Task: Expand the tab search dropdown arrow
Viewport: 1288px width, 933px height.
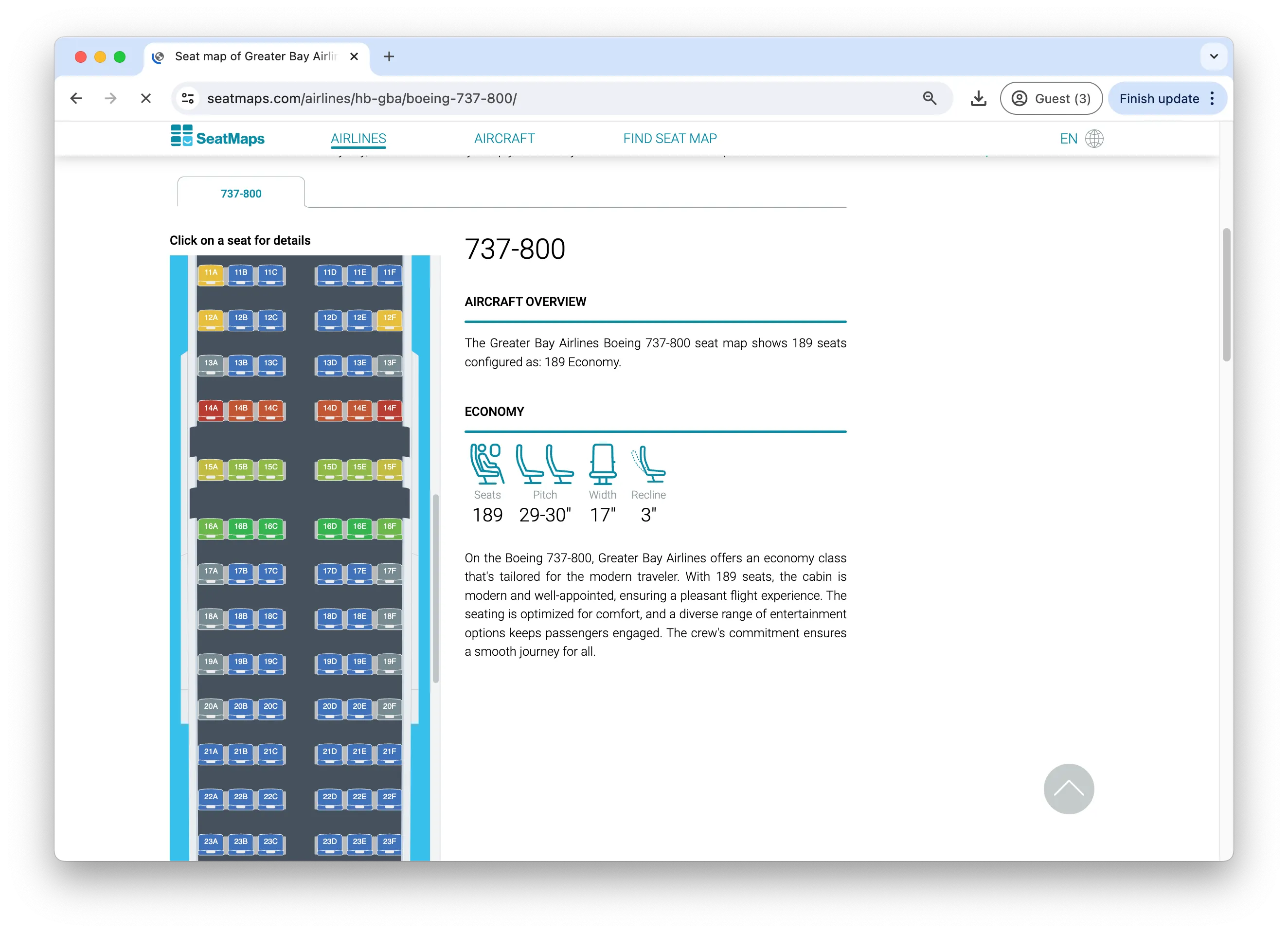Action: click(1214, 56)
